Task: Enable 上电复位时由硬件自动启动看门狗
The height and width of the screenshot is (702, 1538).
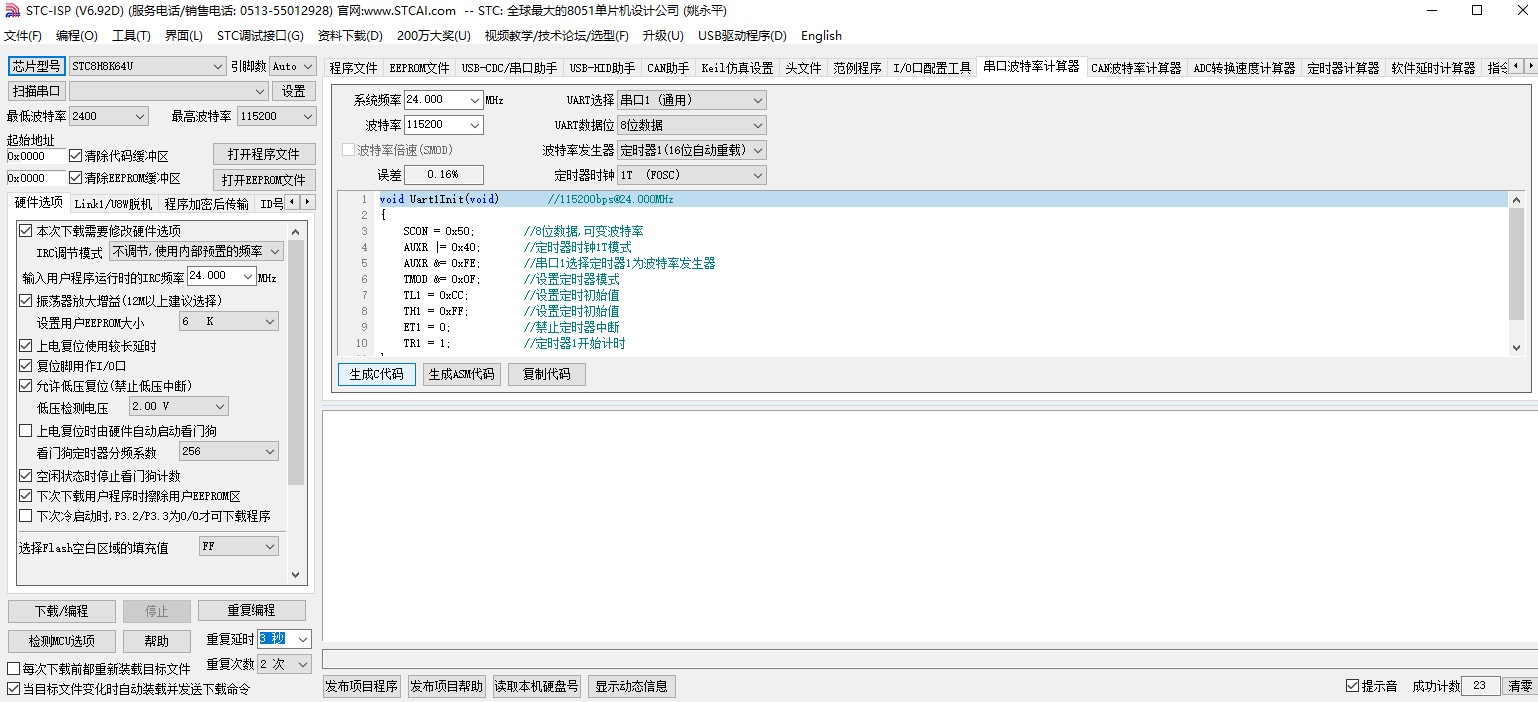Action: [x=25, y=431]
